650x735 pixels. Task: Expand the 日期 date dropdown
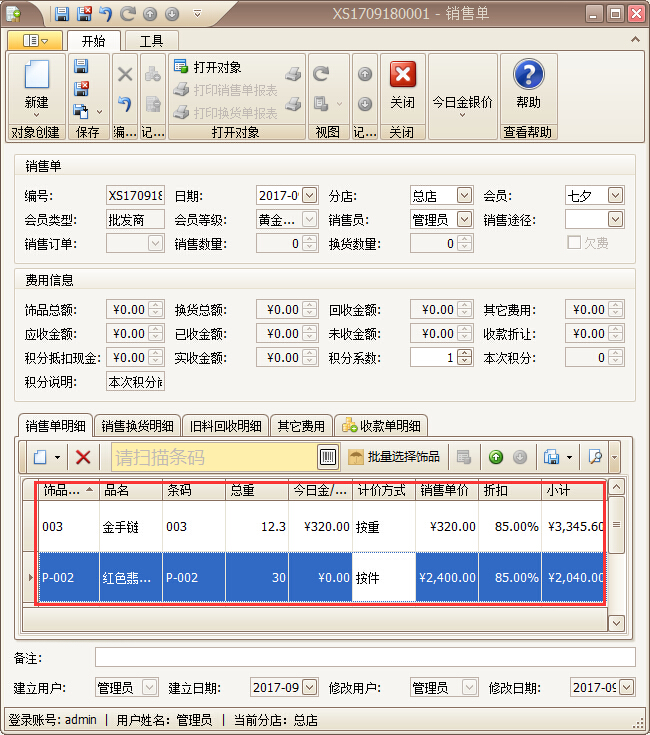point(309,195)
